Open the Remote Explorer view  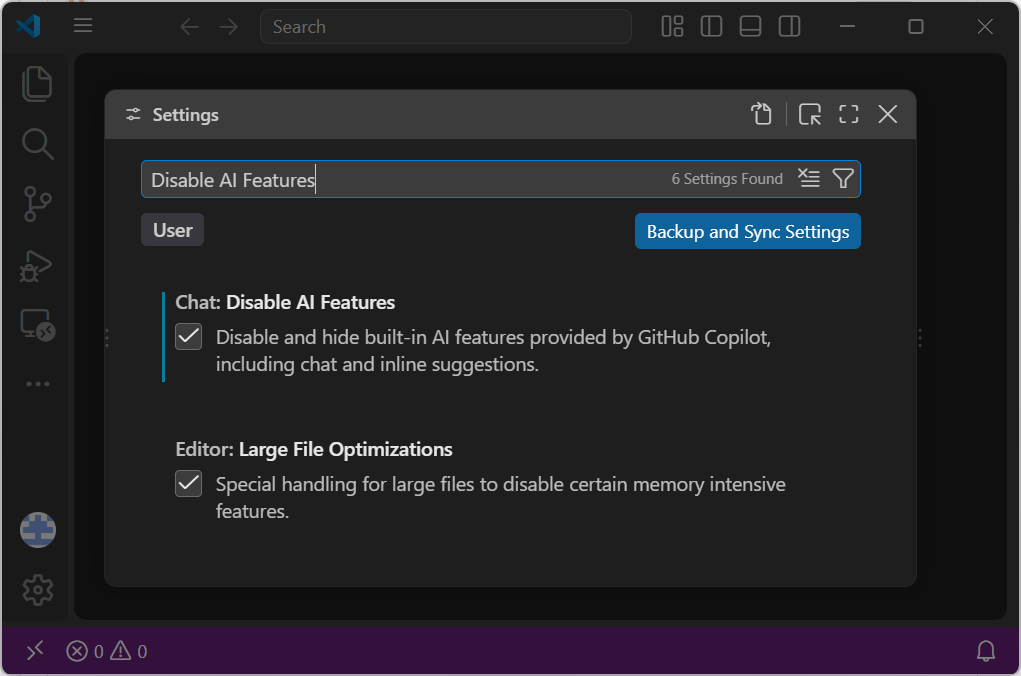pos(37,325)
